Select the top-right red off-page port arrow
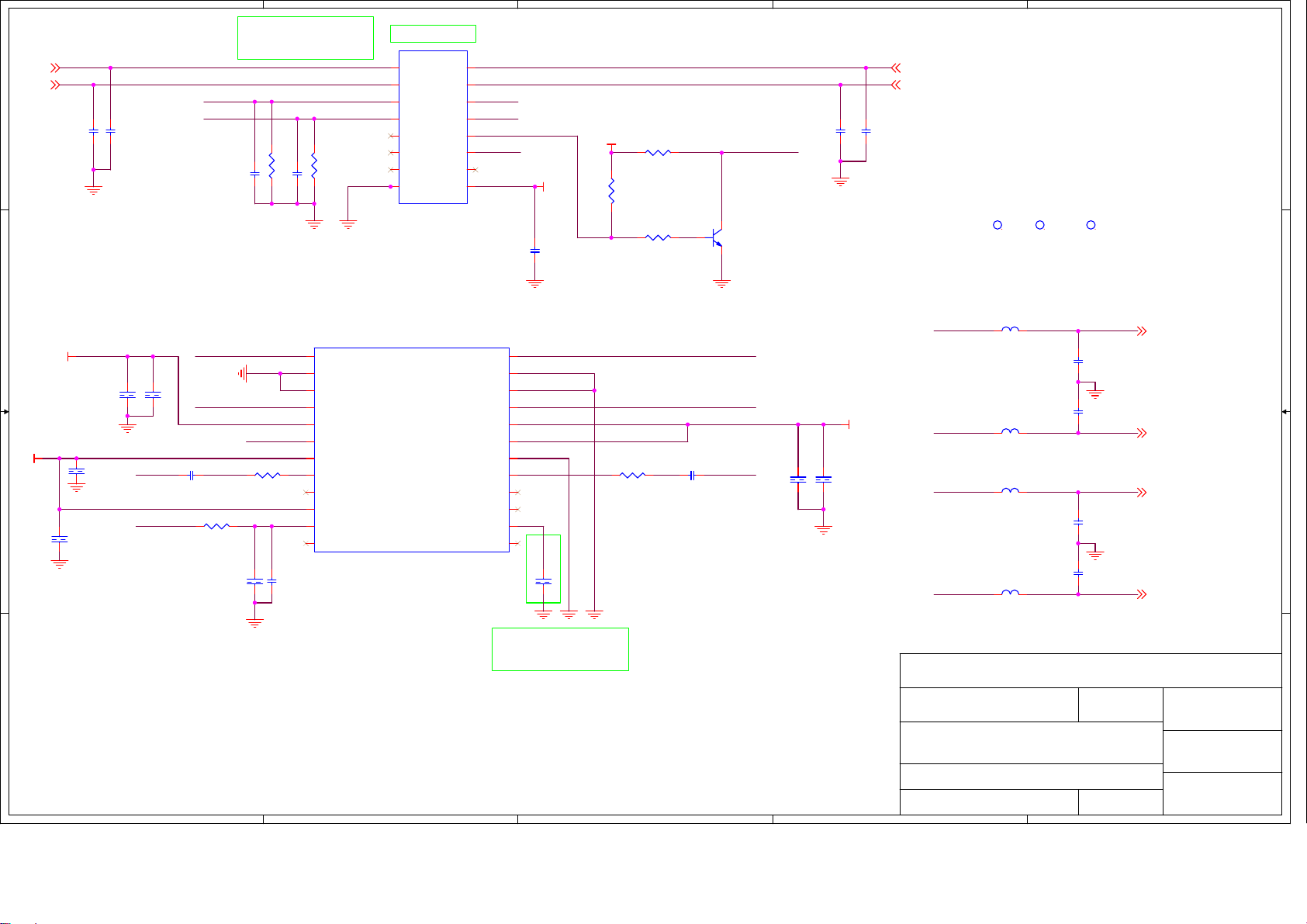 (896, 67)
